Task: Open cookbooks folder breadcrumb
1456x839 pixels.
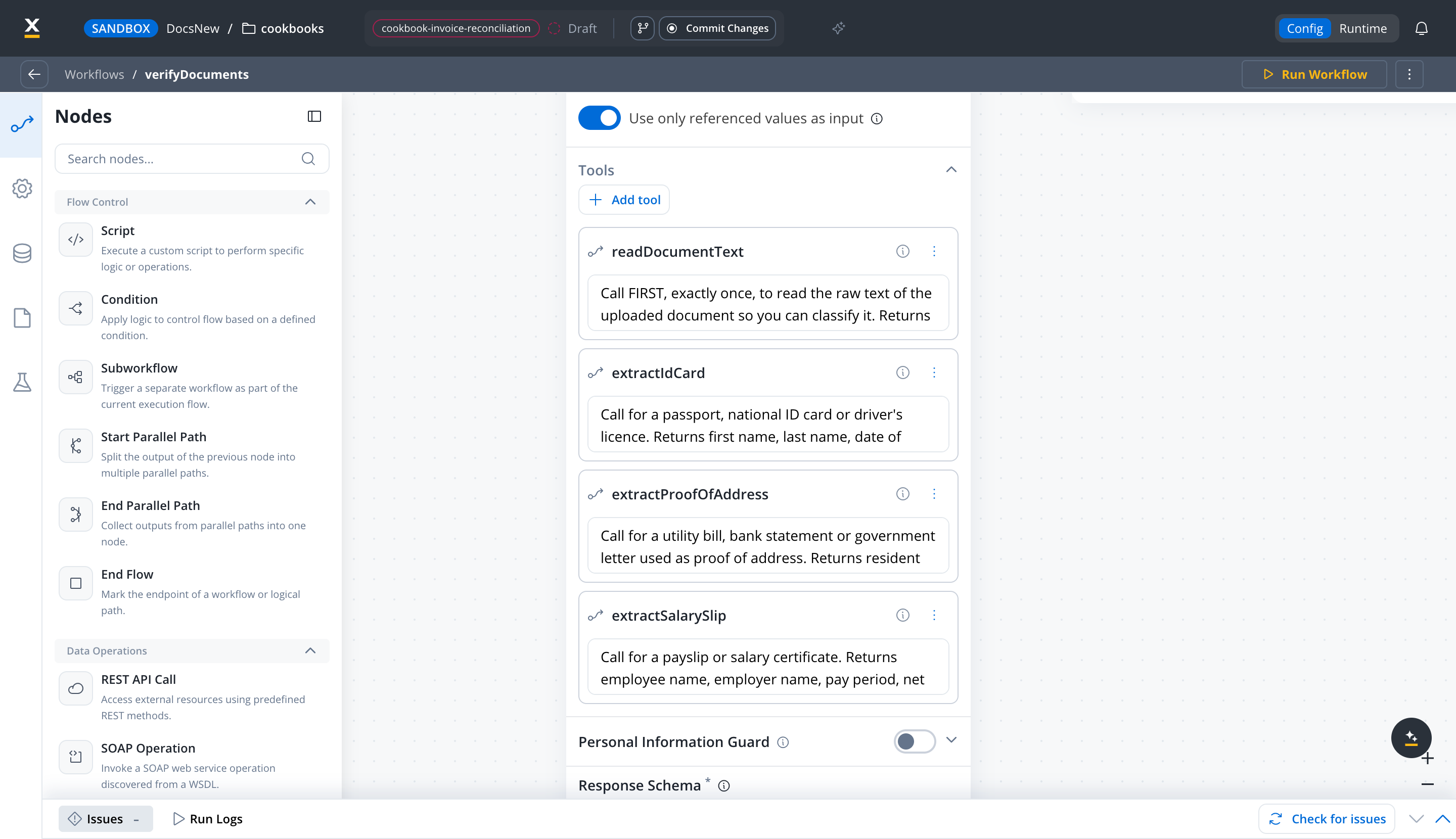Action: click(x=283, y=28)
